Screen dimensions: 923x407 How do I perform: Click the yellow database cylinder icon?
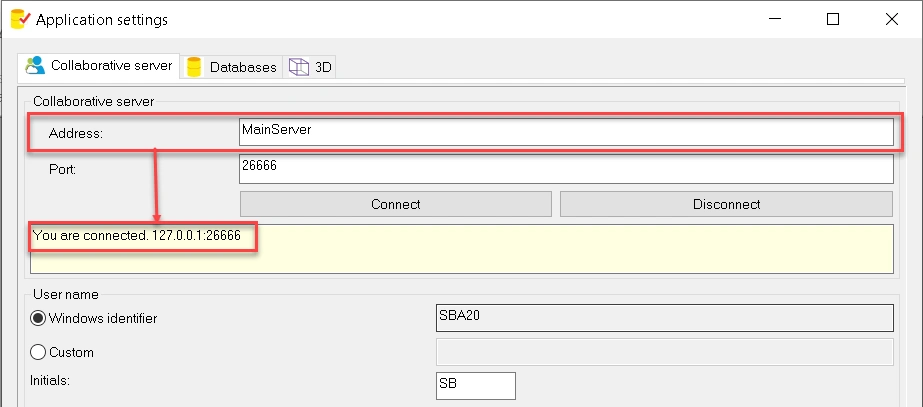point(195,67)
